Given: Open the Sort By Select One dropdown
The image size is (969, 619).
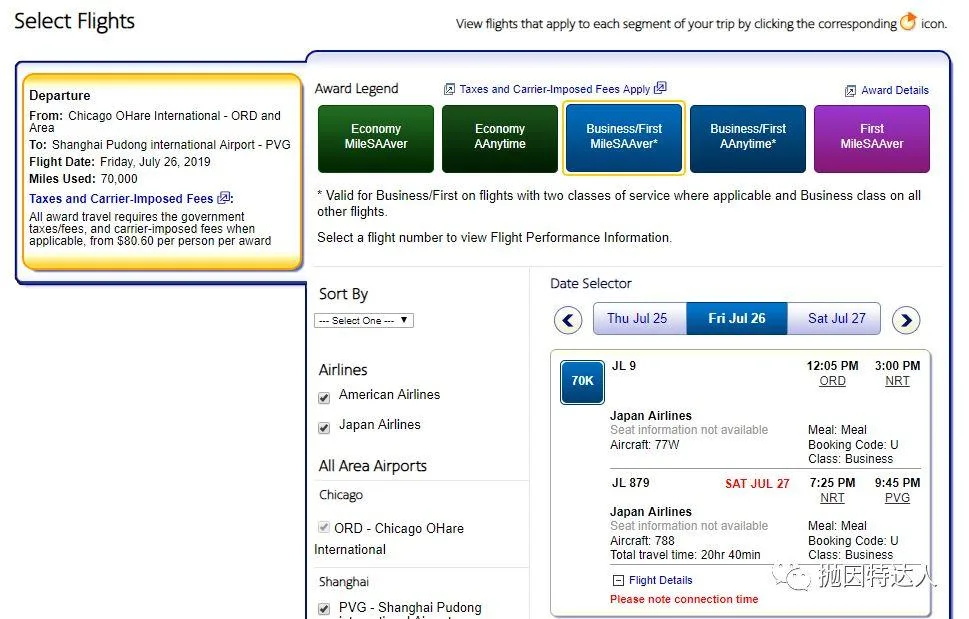Looking at the screenshot, I should pos(364,321).
